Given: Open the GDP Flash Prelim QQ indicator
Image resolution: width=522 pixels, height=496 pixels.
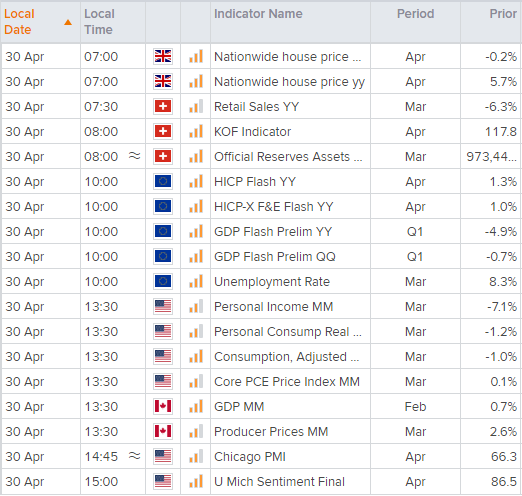Looking at the screenshot, I should [x=275, y=257].
